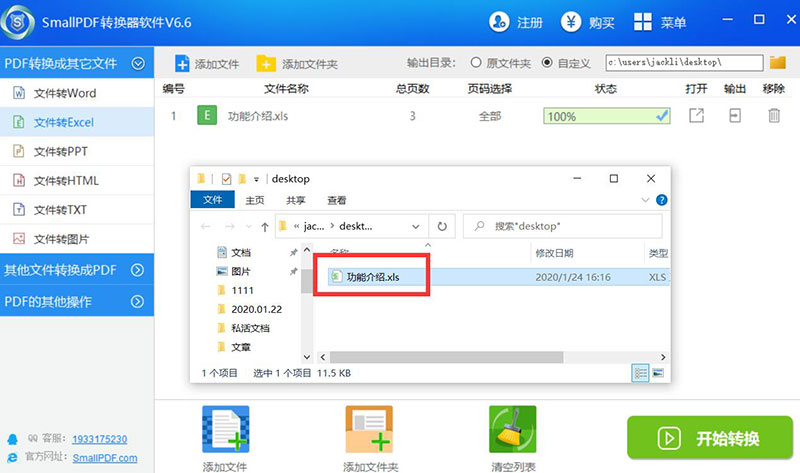Open the 菜单 menu grid icon
800x473 pixels.
642,22
